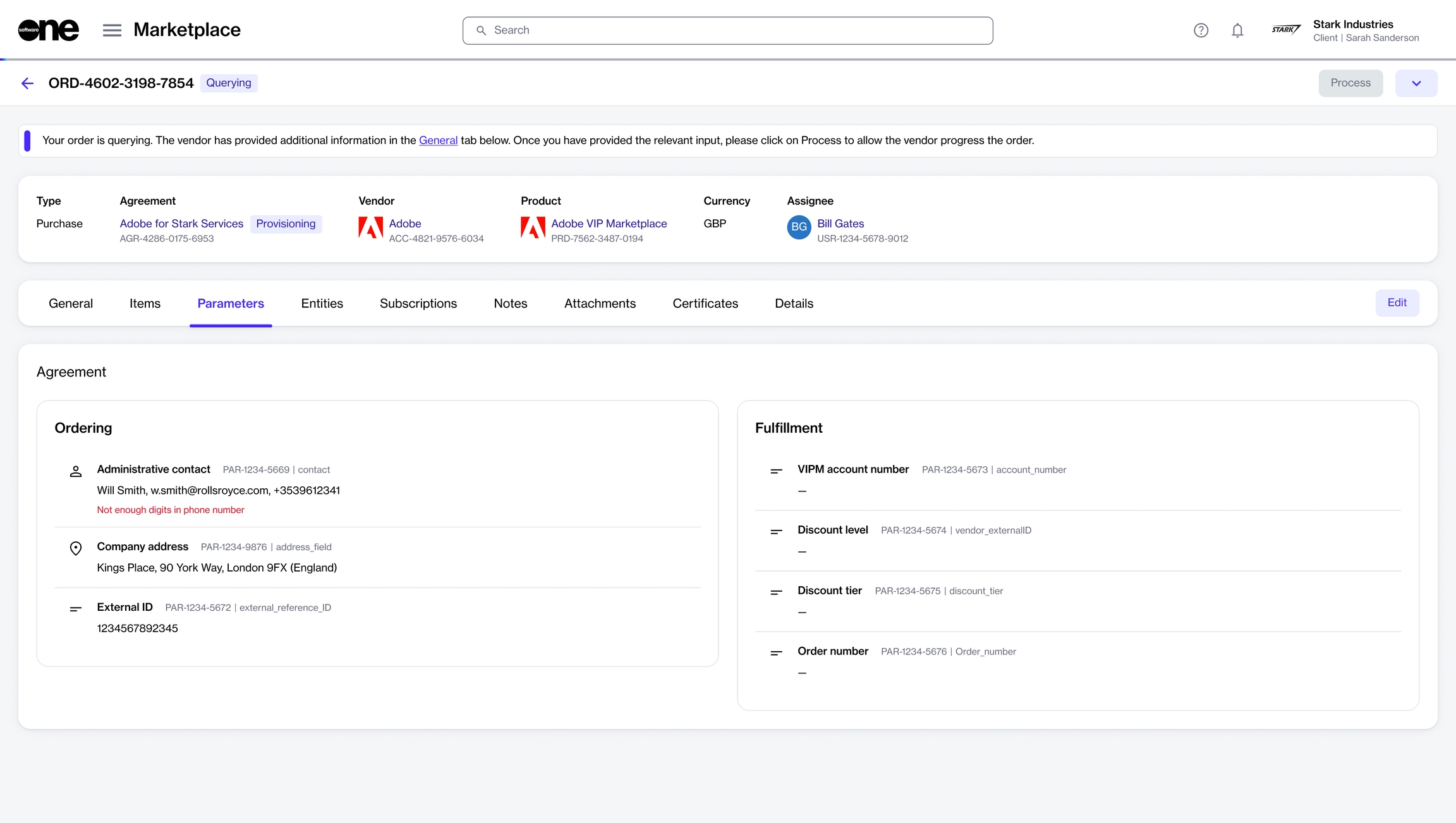The image size is (1456, 823).
Task: Open the Adobe for Stark Services agreement link
Action: tap(181, 224)
